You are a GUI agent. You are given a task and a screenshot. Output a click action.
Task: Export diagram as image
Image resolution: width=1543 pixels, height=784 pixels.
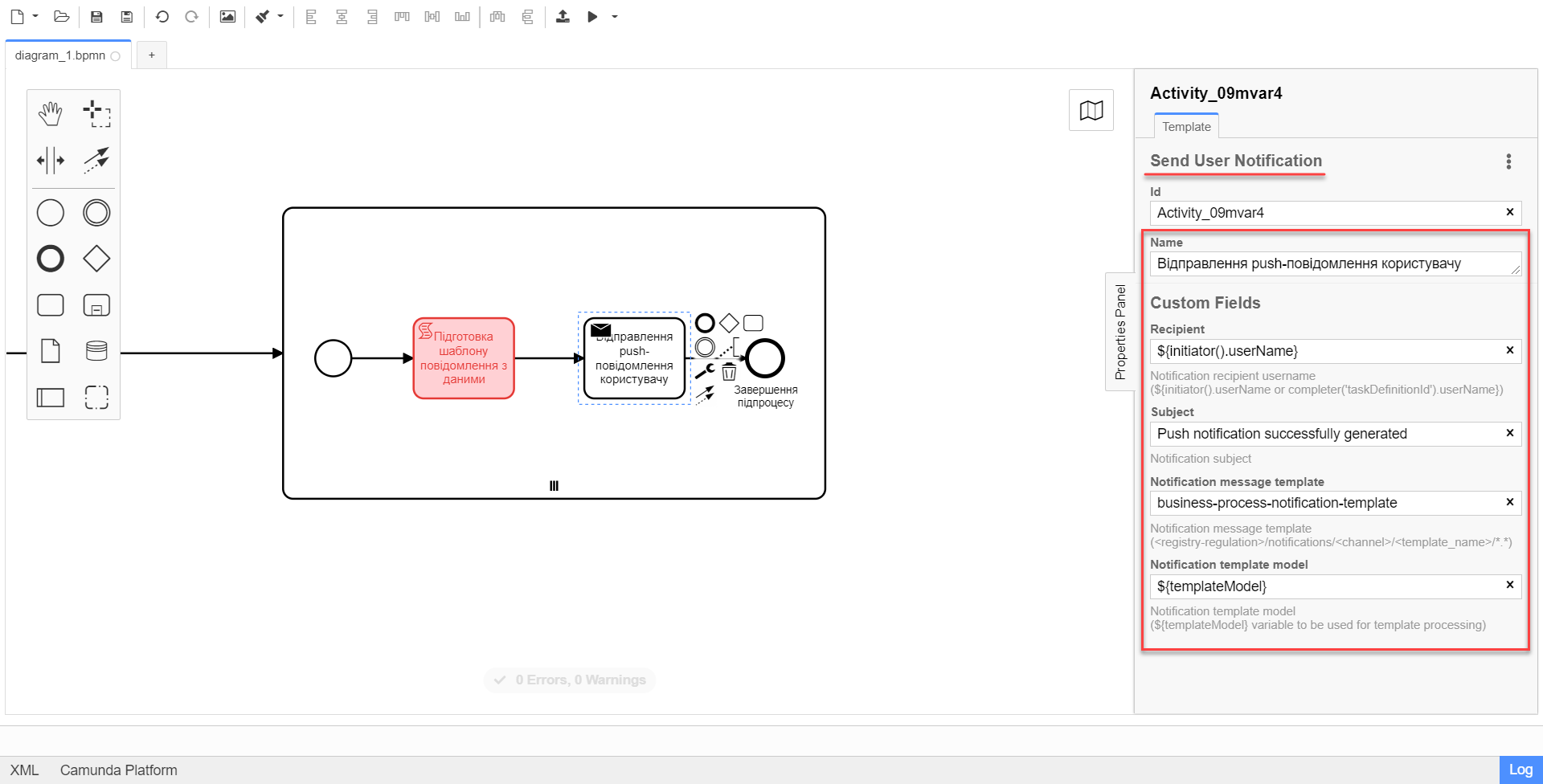pos(227,16)
